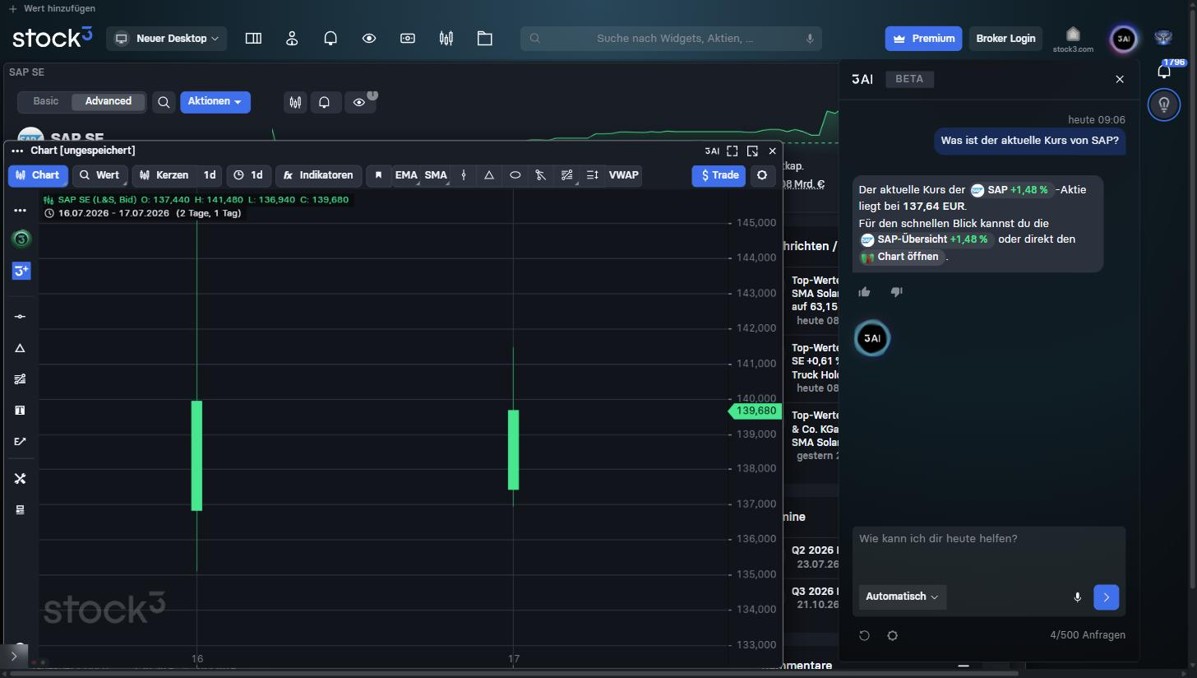Give the AI answer a thumbs up
Viewport: 1197px width, 678px height.
pyautogui.click(x=864, y=292)
